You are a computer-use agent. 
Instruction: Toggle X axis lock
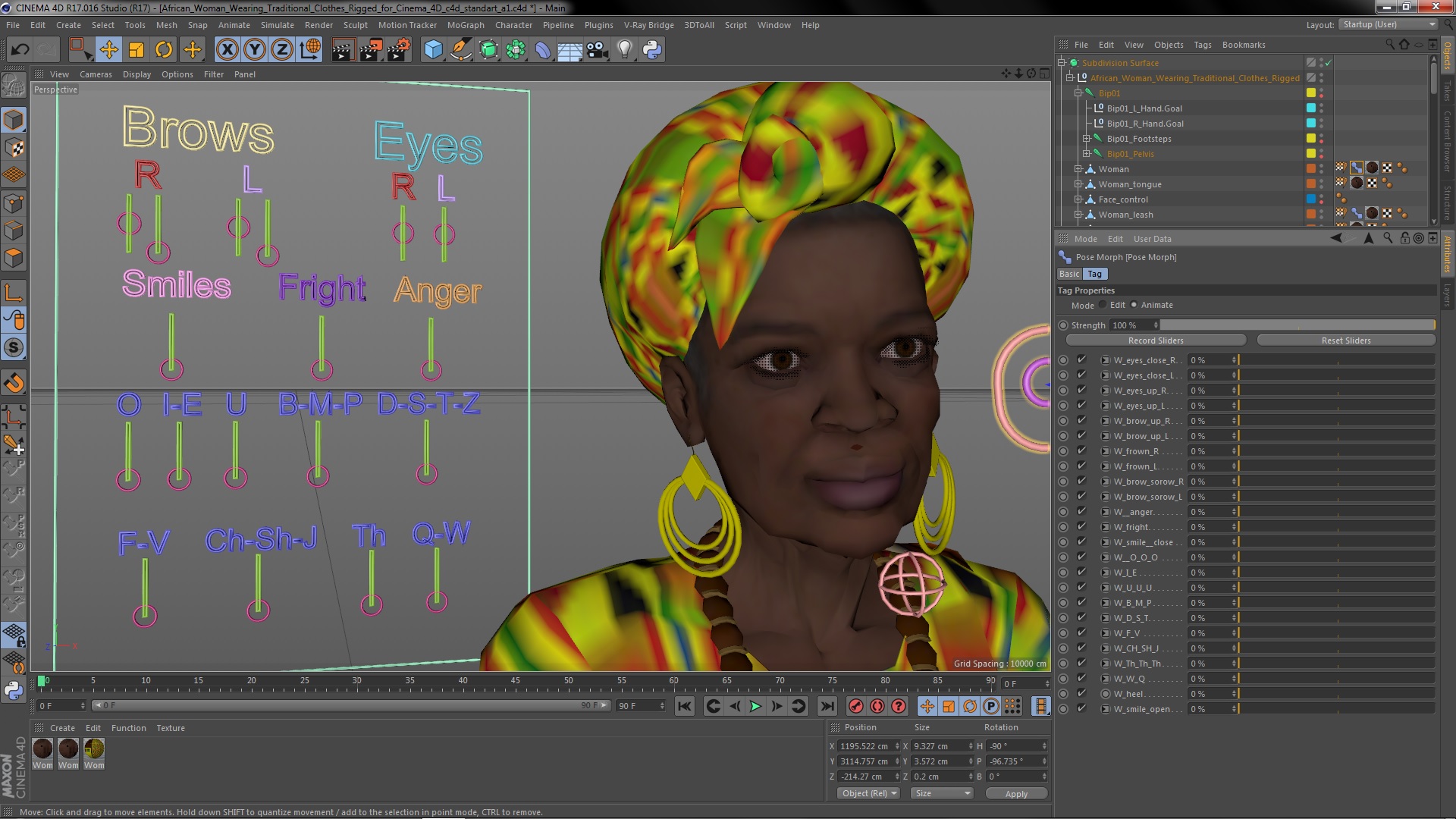pyautogui.click(x=227, y=50)
